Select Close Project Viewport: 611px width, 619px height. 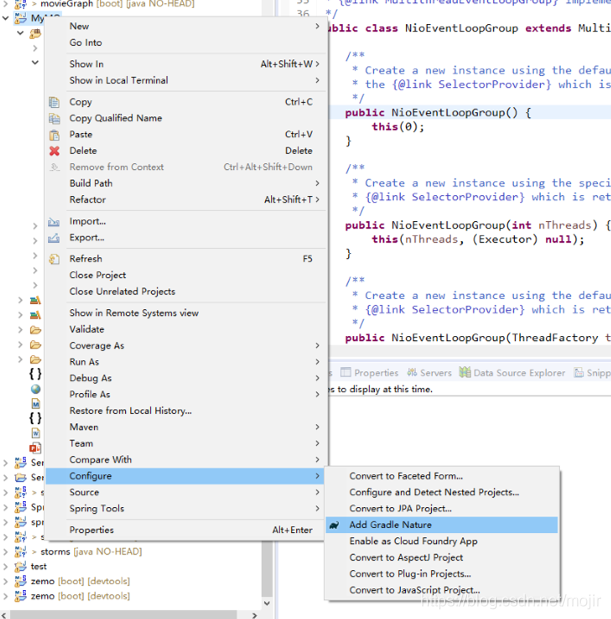(x=186, y=275)
